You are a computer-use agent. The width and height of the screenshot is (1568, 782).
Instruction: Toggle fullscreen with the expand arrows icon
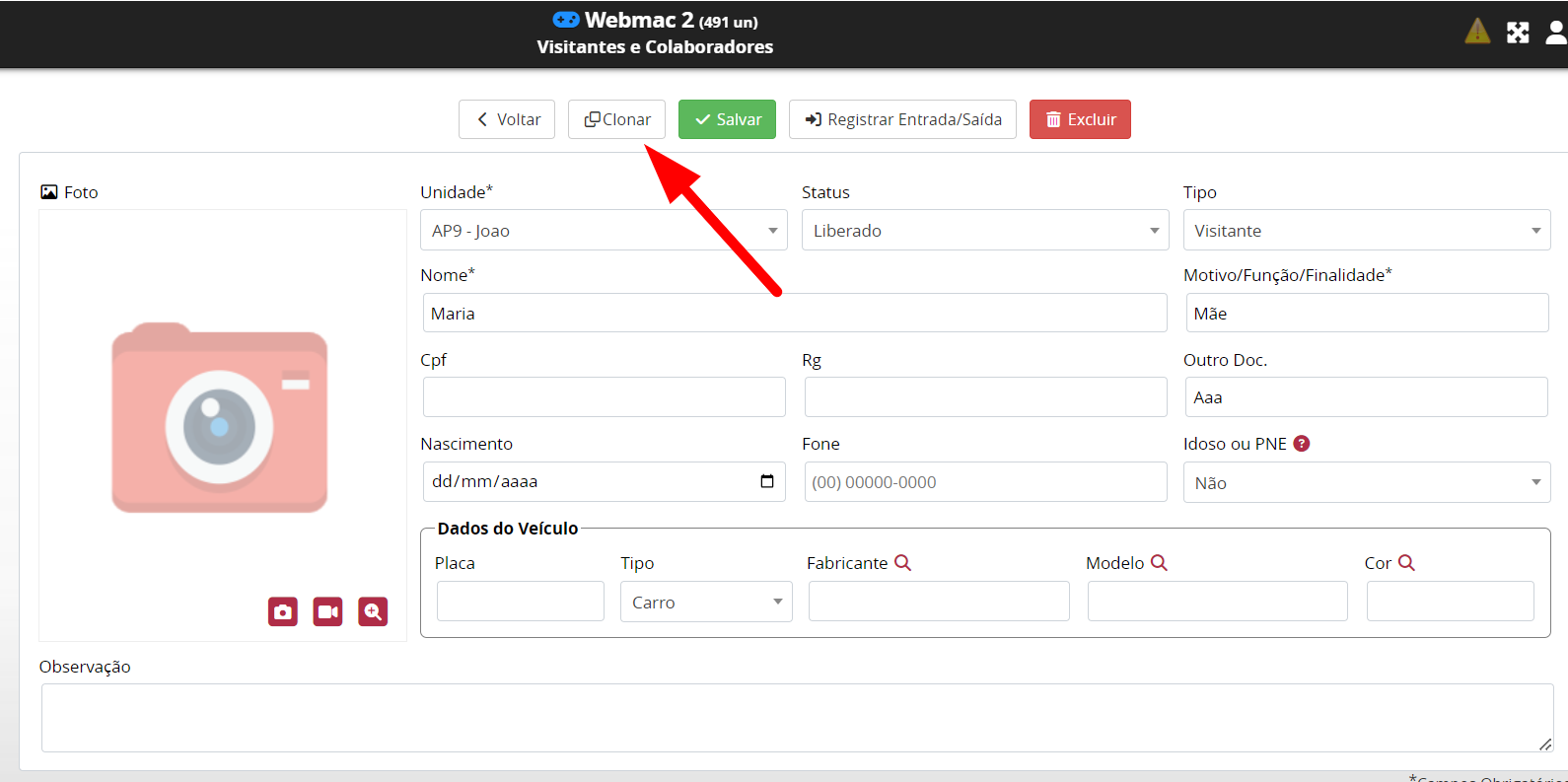[x=1518, y=33]
